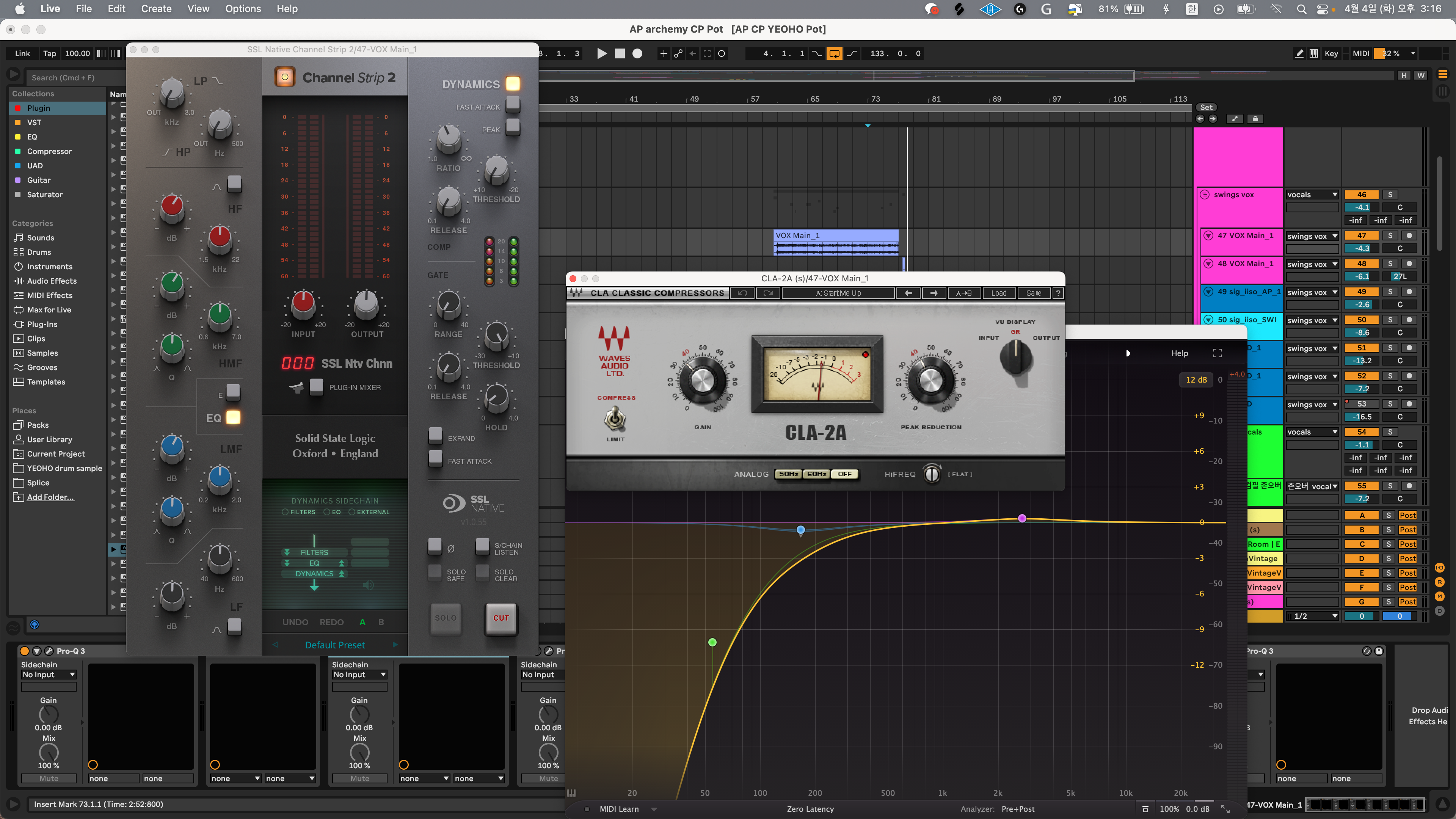Open the A: StartMe Up preset menu
The width and height of the screenshot is (1456, 819).
838,293
